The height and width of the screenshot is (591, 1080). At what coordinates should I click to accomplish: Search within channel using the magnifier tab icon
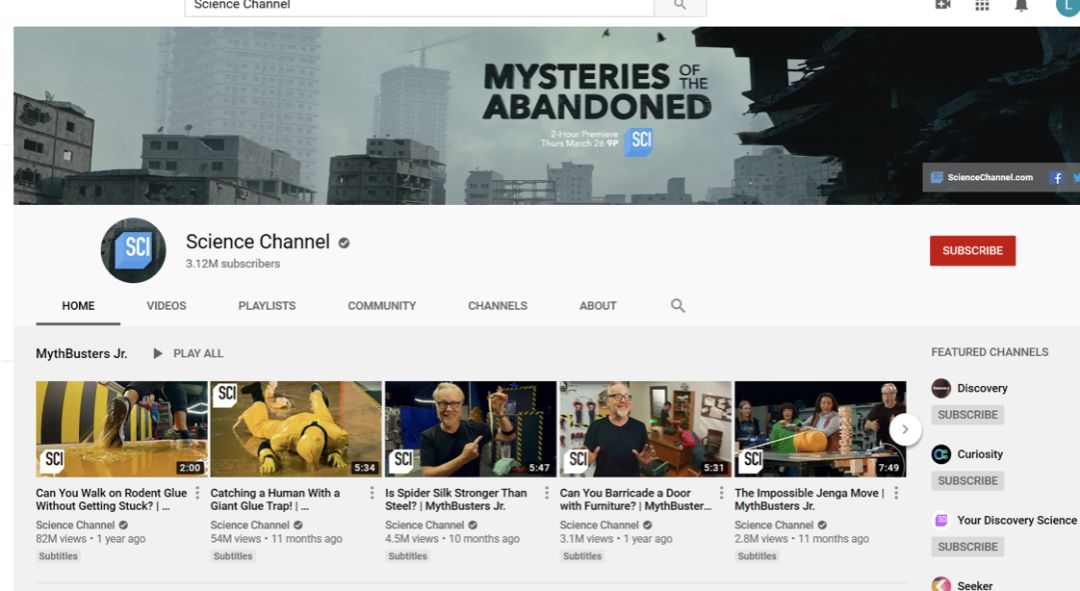pyautogui.click(x=678, y=305)
